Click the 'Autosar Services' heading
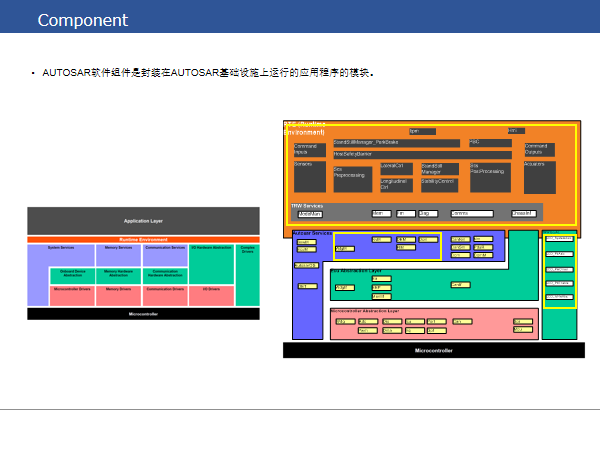Viewport: 600px width, 450px height. coord(312,233)
